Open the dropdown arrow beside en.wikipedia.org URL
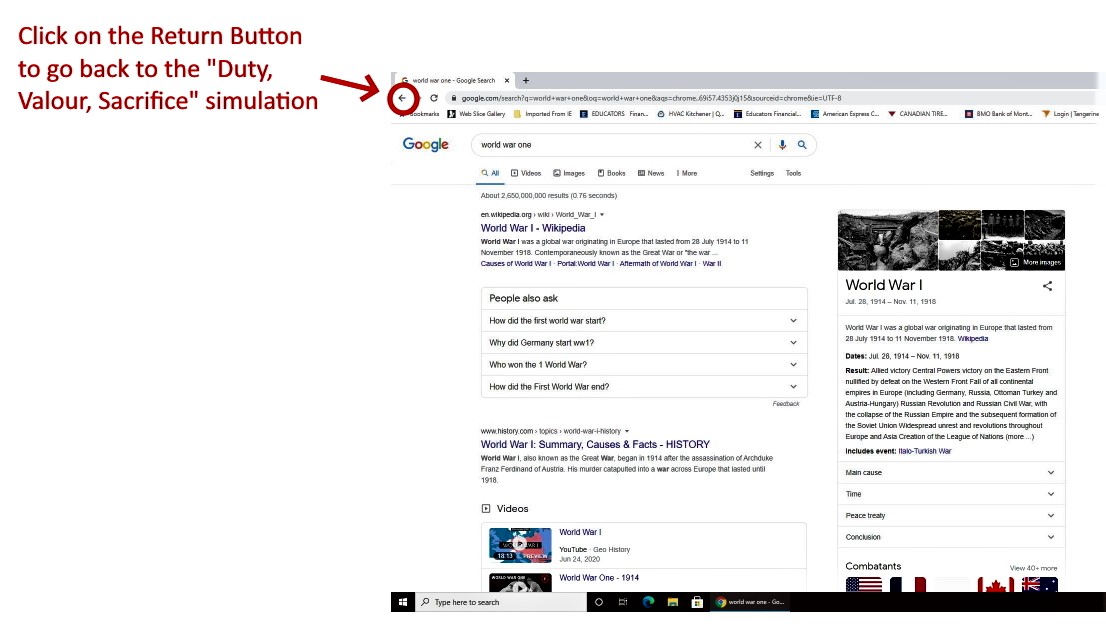The height and width of the screenshot is (642, 1106). tap(602, 214)
